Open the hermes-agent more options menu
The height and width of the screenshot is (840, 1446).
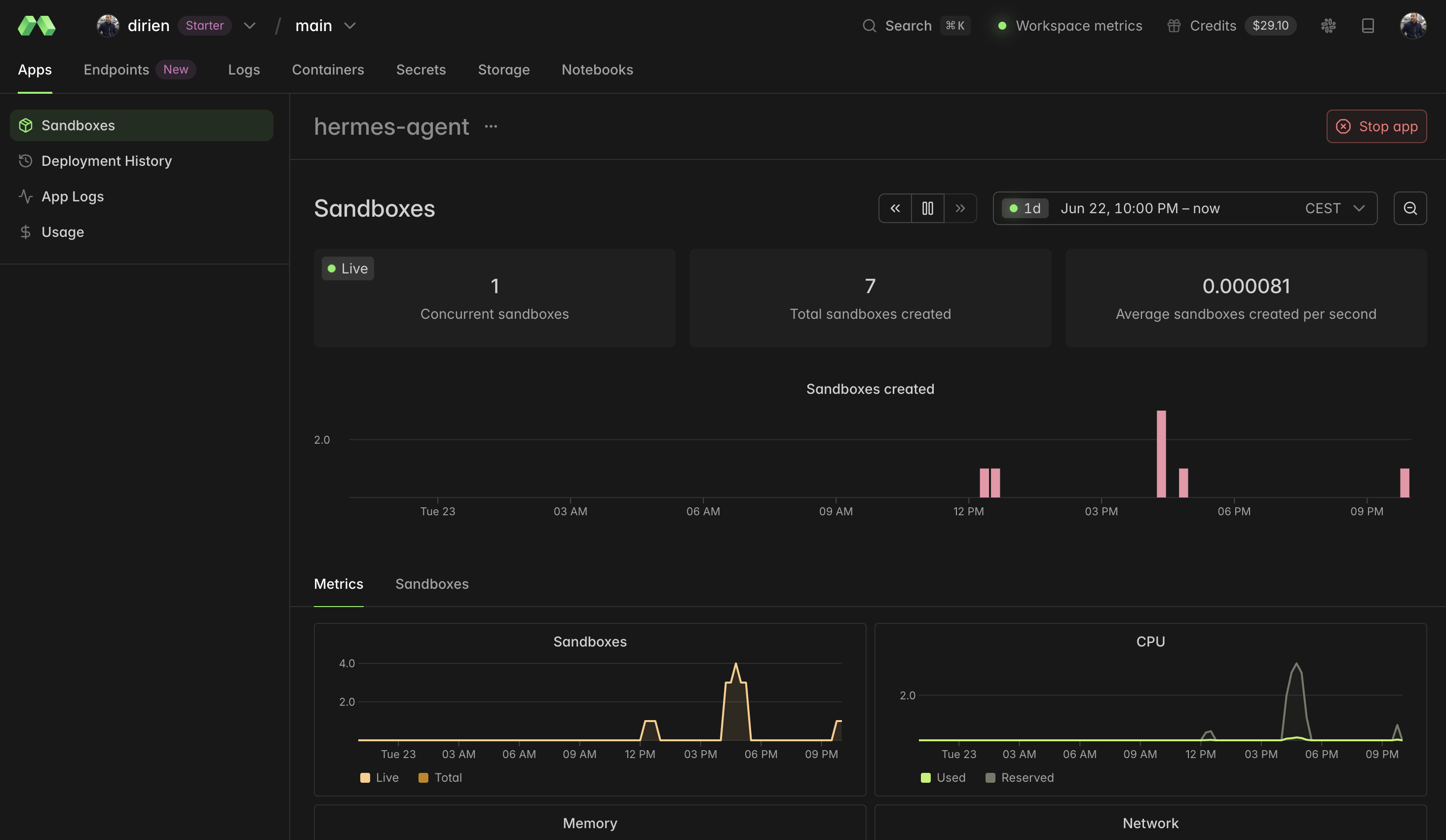click(x=491, y=126)
